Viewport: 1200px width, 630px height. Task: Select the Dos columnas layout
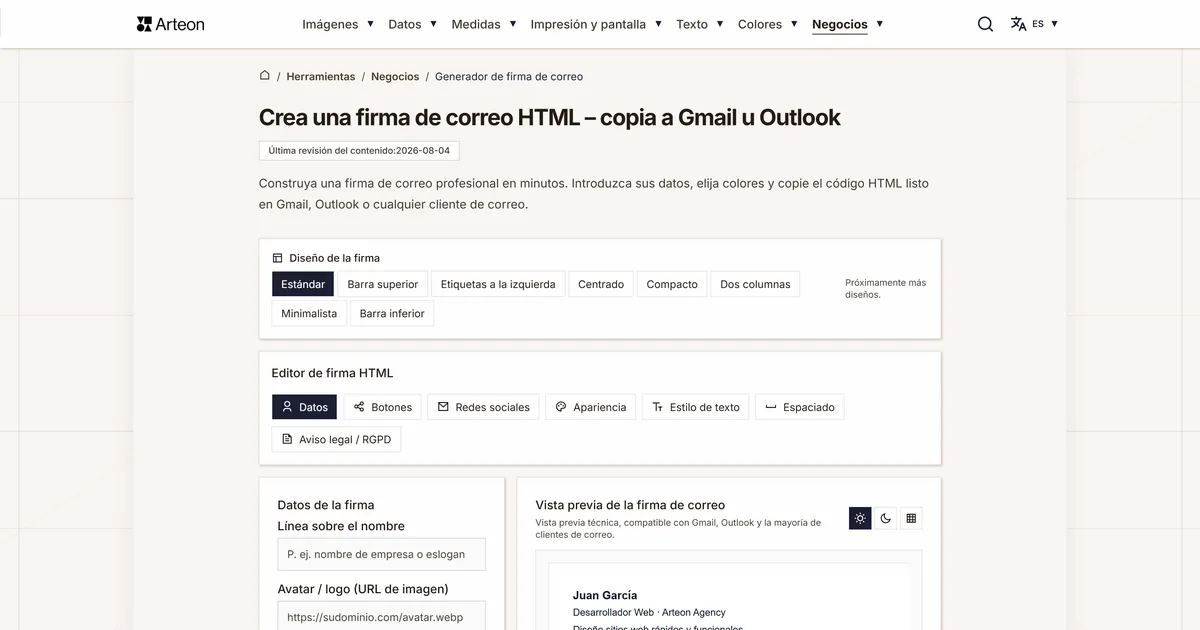click(x=755, y=284)
